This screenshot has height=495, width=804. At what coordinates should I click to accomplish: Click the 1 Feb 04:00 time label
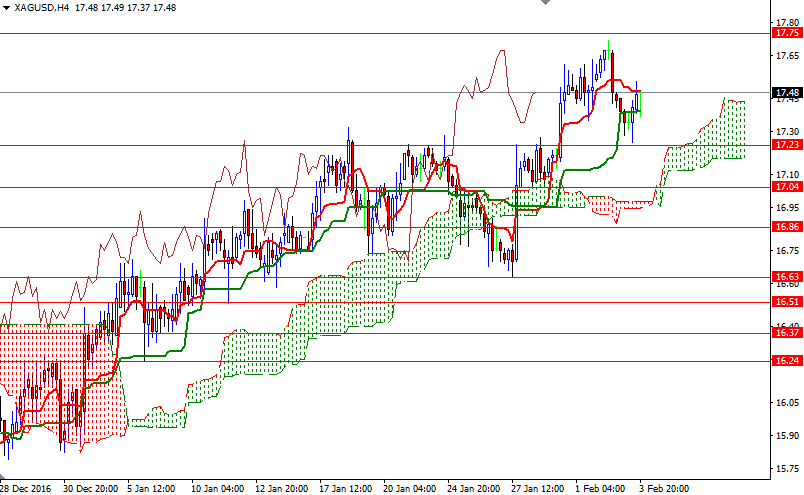pyautogui.click(x=600, y=488)
